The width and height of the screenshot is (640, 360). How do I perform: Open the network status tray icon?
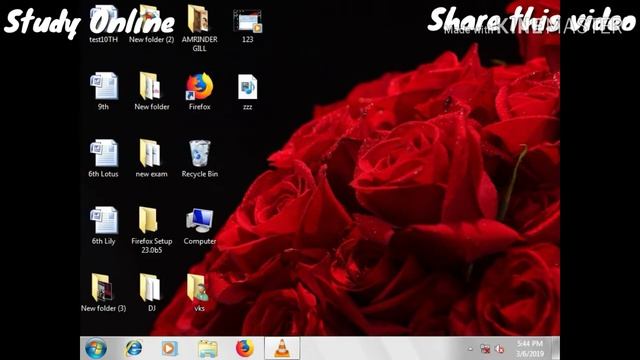click(485, 349)
